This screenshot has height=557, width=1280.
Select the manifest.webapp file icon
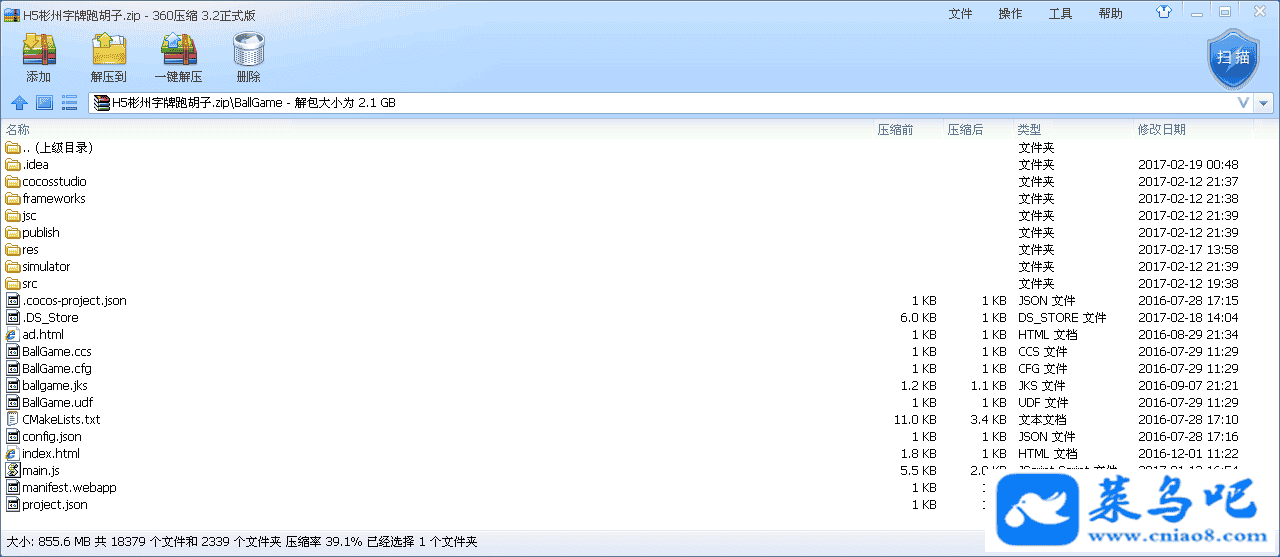tap(13, 488)
